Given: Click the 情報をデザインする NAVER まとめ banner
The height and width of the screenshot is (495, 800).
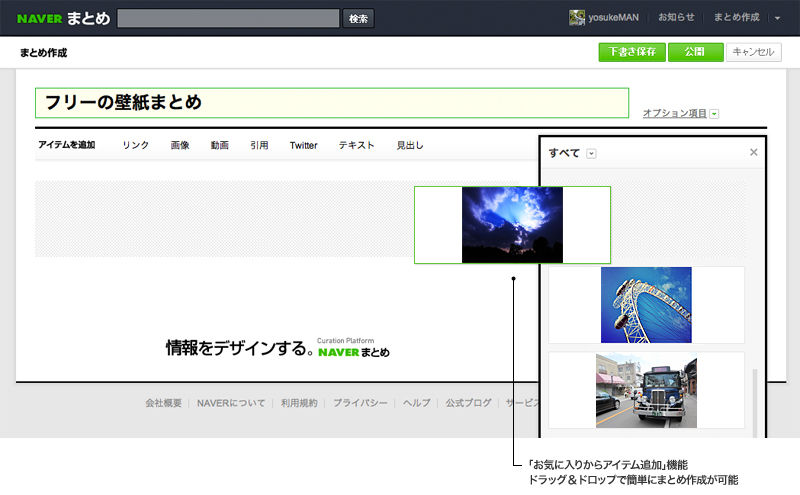Looking at the screenshot, I should (x=278, y=348).
